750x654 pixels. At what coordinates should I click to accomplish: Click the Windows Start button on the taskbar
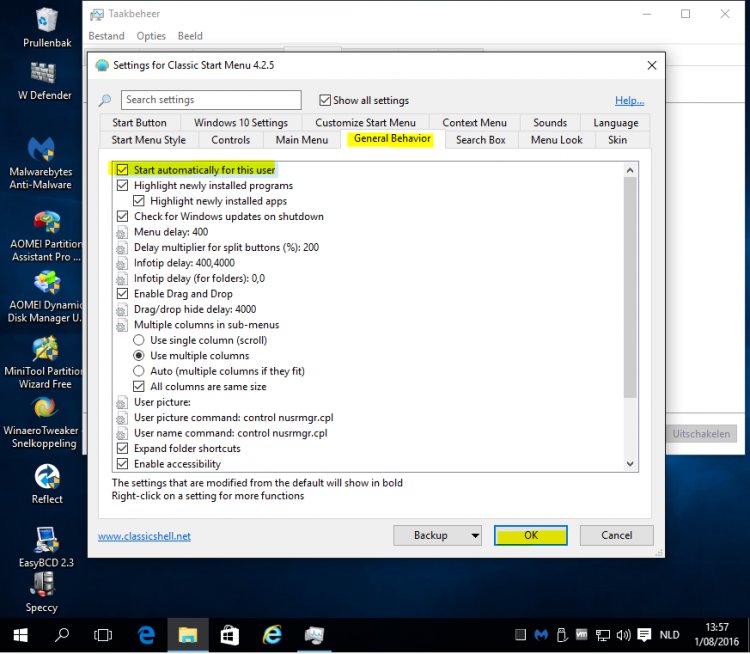(x=20, y=634)
